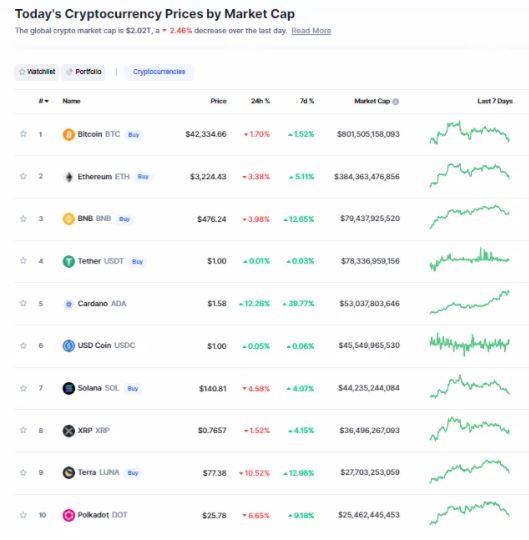Click the Buy button next to Ethereum

tap(143, 177)
